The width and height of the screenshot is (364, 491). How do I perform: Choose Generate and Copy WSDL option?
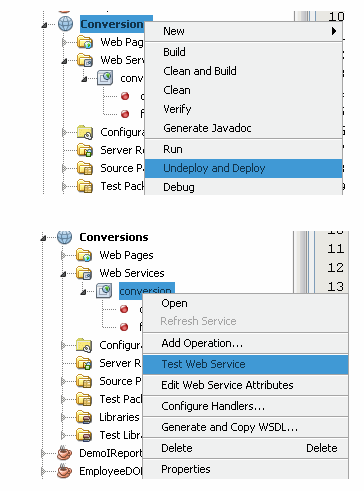tap(229, 427)
